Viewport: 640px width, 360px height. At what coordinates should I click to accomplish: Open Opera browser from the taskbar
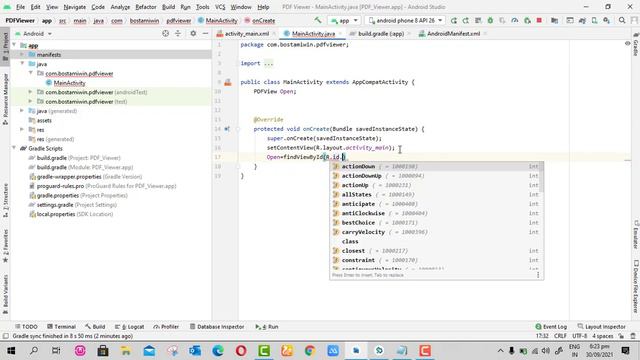point(241,351)
